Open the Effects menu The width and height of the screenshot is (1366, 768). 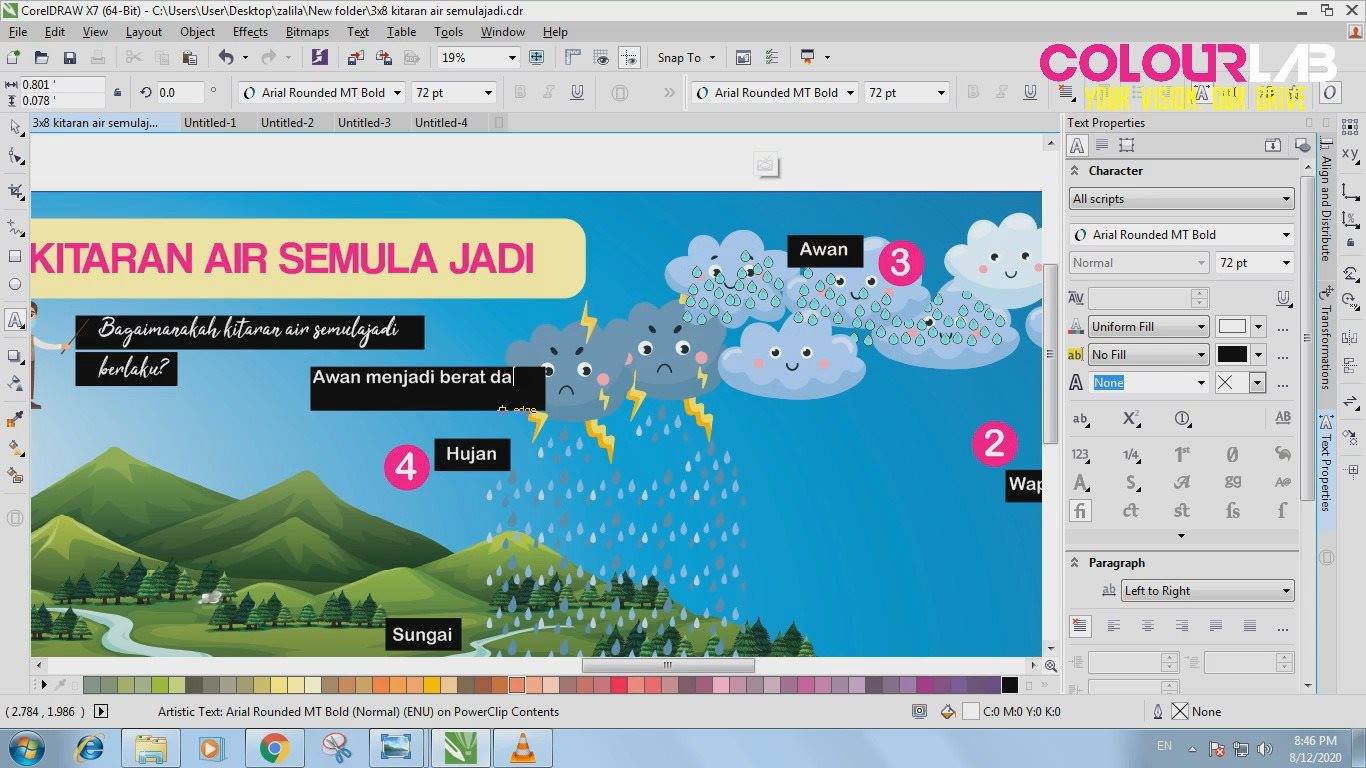coord(250,32)
